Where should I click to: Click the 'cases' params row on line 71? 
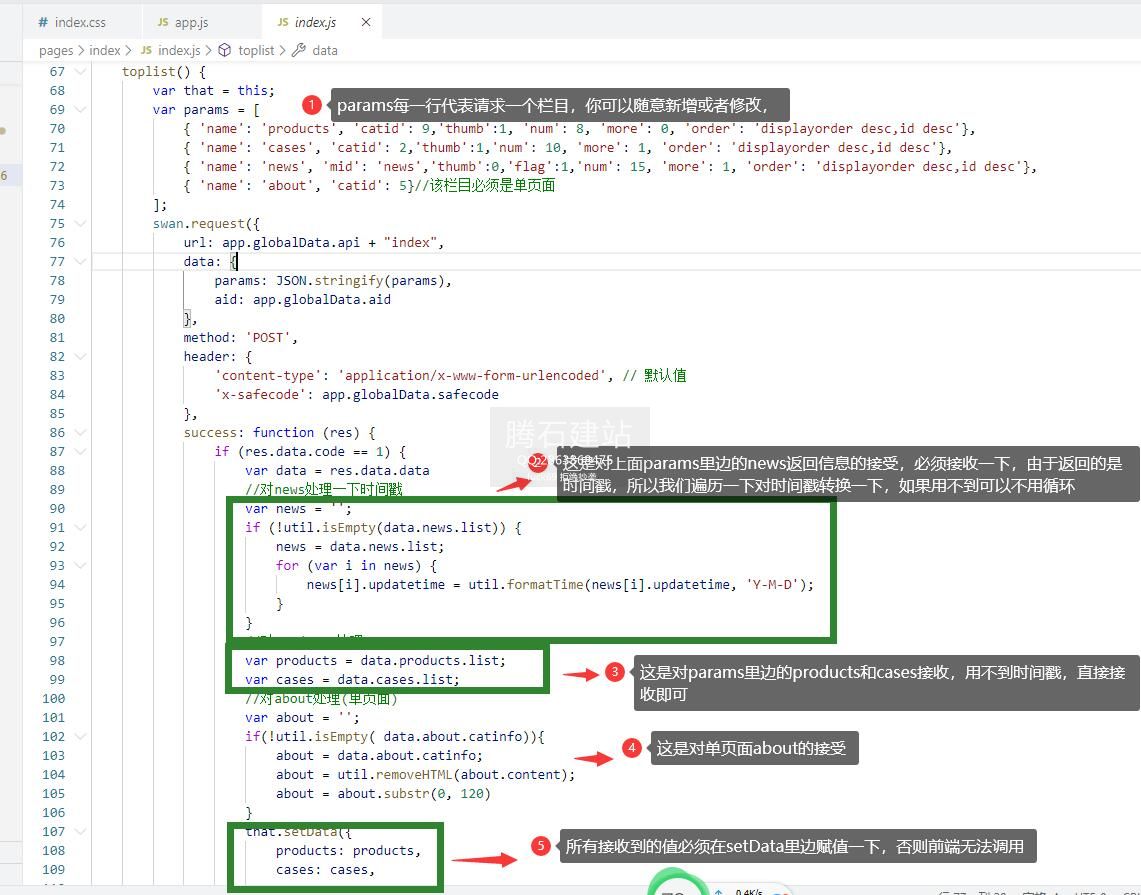tap(568, 148)
